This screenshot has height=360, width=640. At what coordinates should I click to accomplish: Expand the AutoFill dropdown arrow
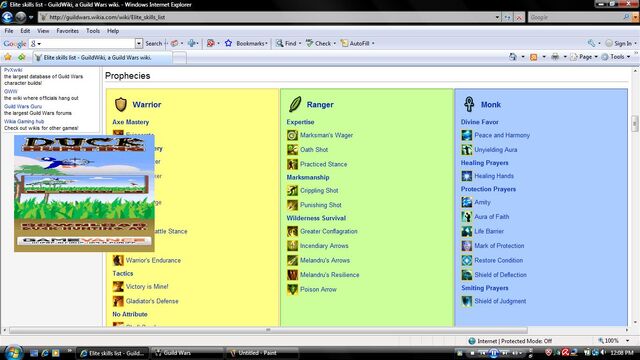pos(373,43)
